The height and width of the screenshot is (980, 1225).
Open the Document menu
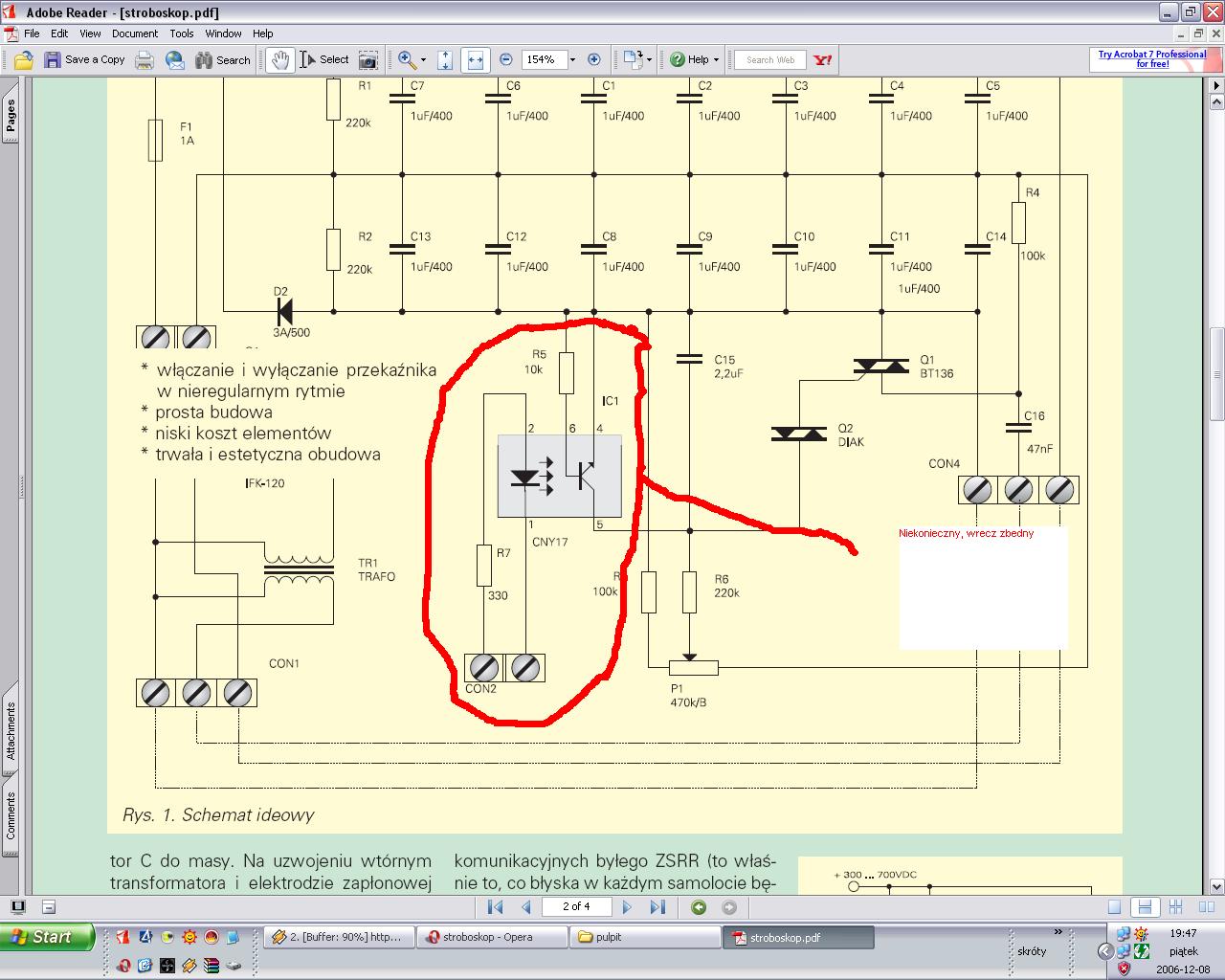coord(134,33)
